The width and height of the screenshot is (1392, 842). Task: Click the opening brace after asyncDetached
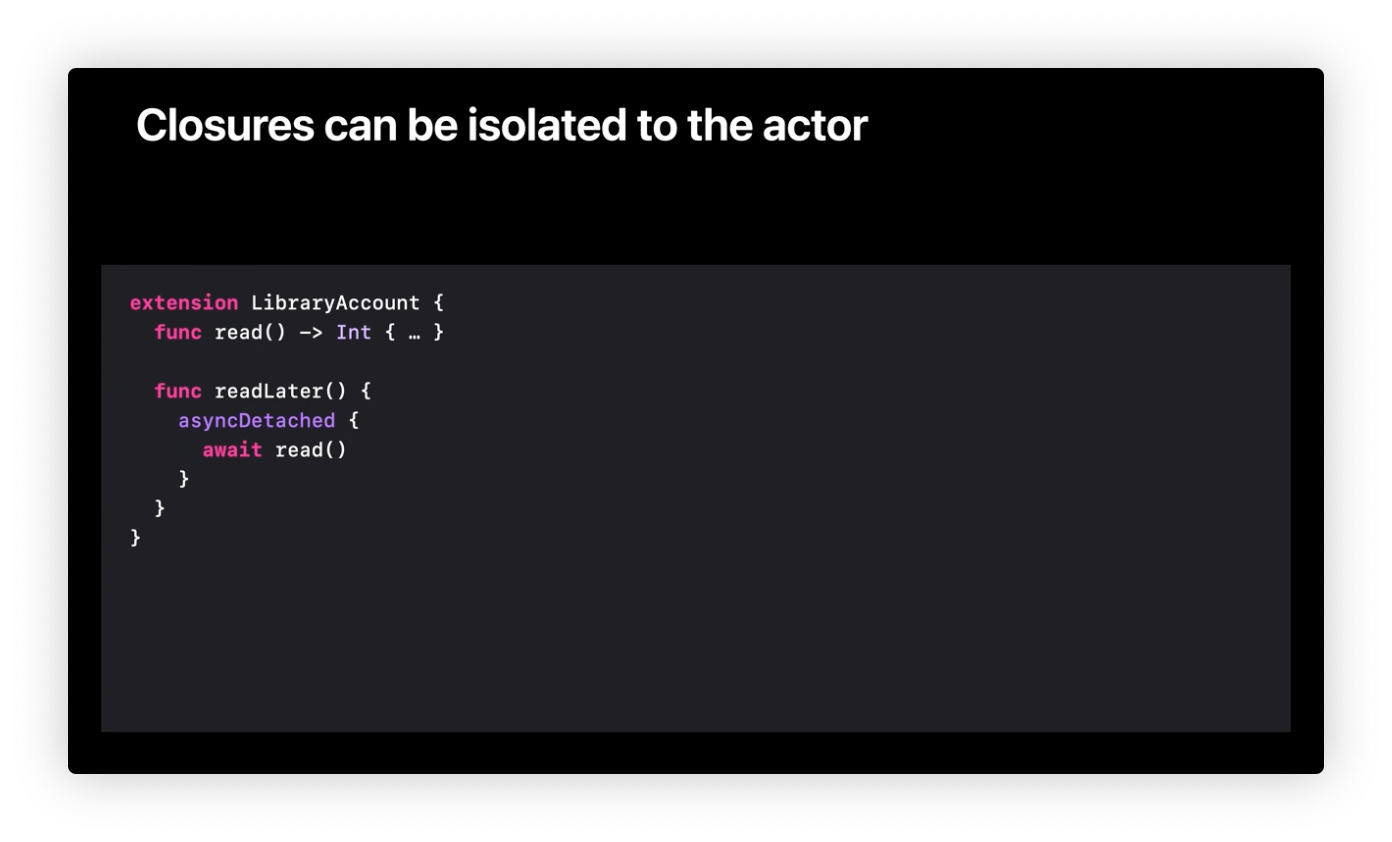353,421
